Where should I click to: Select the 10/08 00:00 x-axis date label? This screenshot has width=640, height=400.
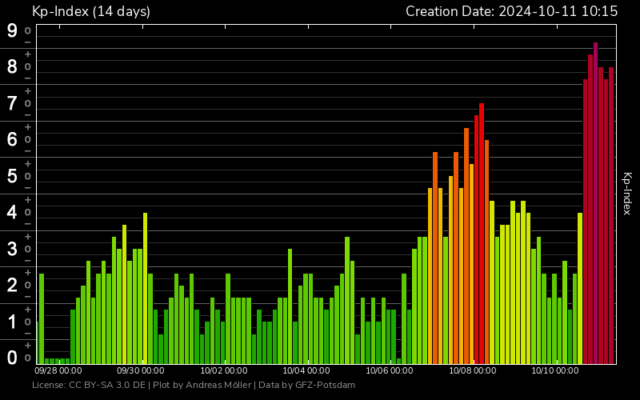473,370
